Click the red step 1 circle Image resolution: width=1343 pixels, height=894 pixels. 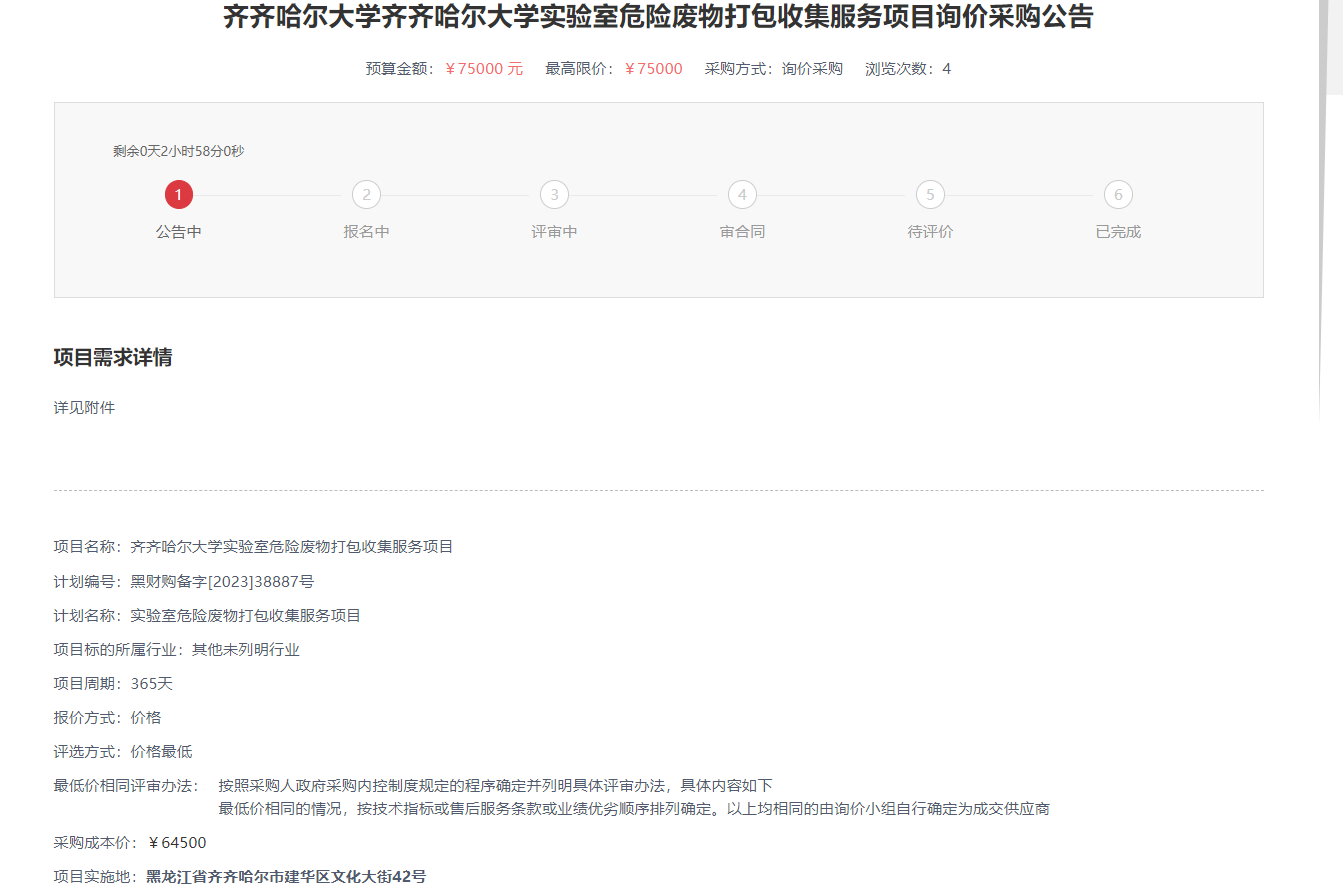178,195
